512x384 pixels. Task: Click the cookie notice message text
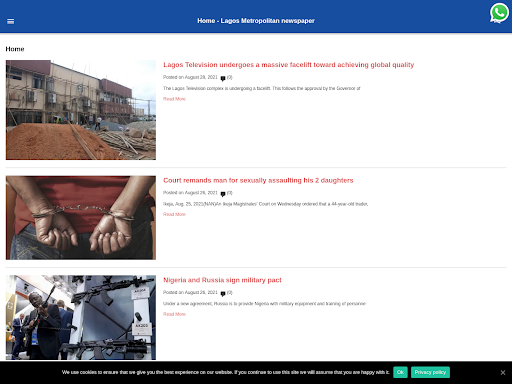(226, 372)
